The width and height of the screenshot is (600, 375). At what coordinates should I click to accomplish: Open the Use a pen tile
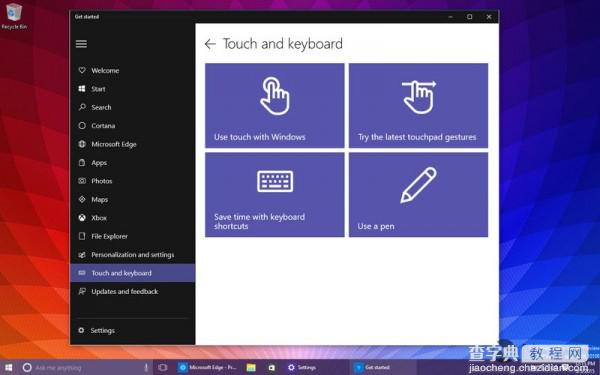[418, 194]
